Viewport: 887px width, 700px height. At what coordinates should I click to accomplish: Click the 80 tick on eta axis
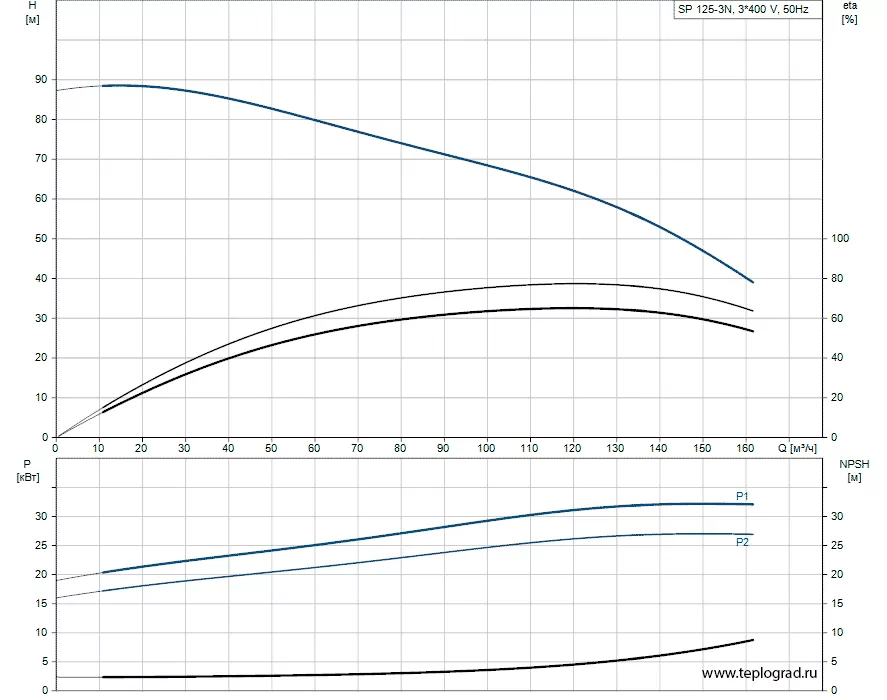coord(837,278)
